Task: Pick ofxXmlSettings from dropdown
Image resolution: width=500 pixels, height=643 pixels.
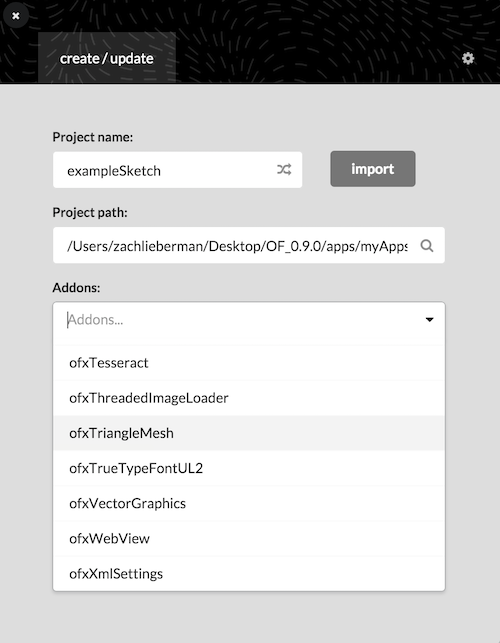Action: (x=249, y=573)
